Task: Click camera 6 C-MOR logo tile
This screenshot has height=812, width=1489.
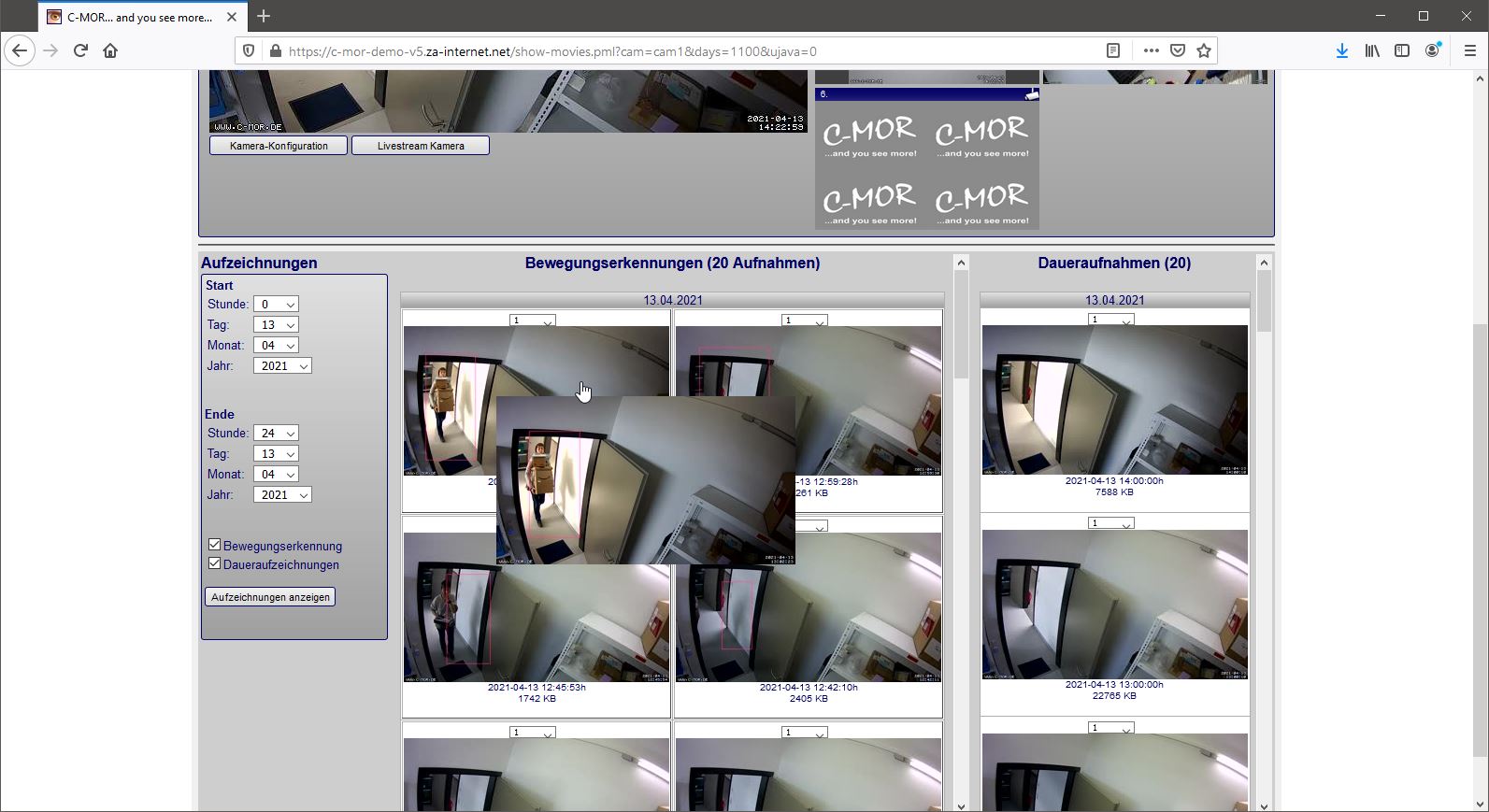Action: tap(927, 165)
